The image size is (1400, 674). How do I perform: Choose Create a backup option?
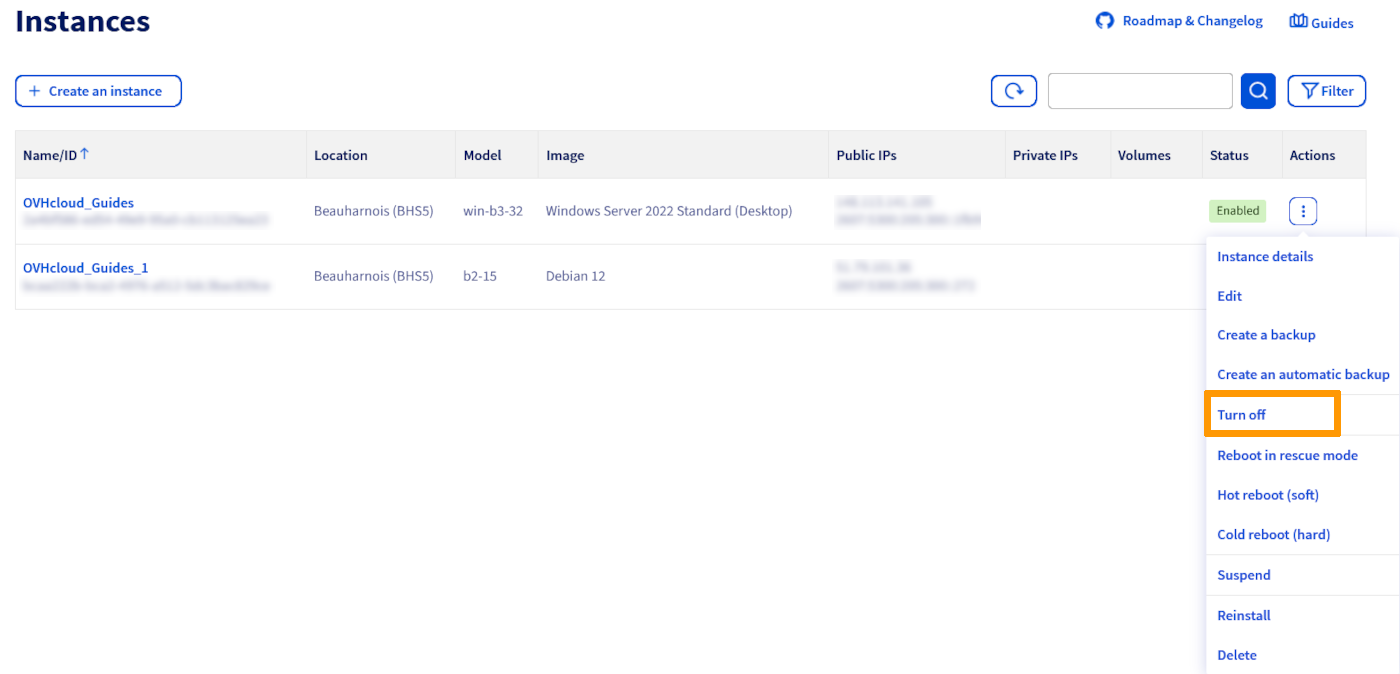click(x=1266, y=335)
